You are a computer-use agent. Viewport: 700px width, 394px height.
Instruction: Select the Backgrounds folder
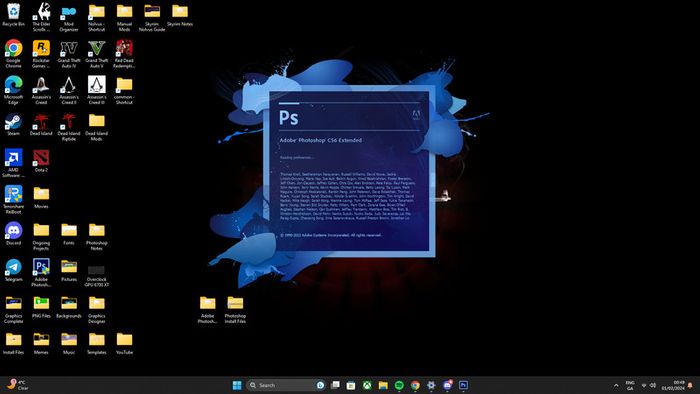[69, 307]
